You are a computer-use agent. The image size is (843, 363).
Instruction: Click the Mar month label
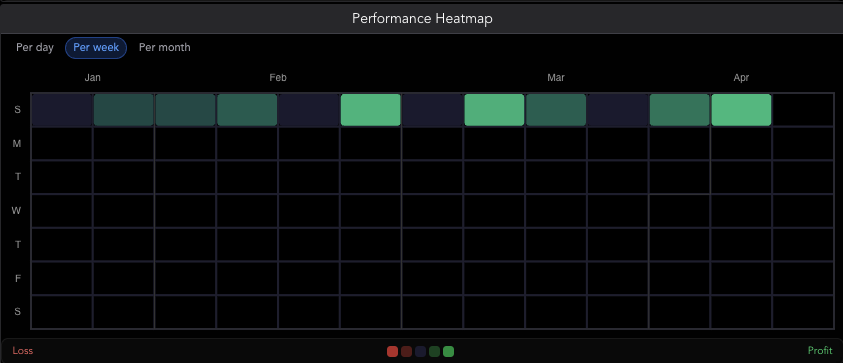tap(556, 78)
